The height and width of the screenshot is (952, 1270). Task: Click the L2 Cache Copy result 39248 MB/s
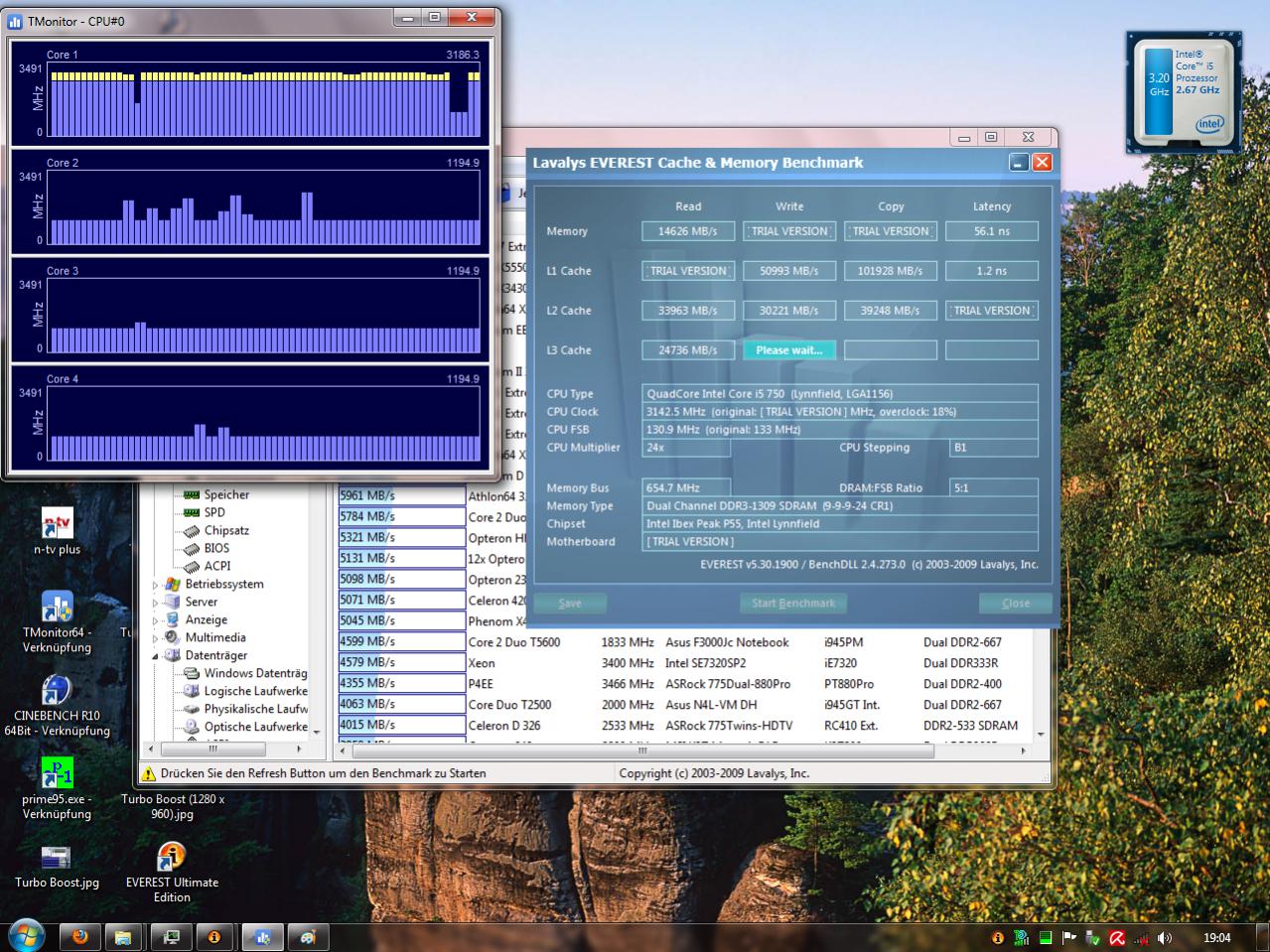pyautogui.click(x=891, y=311)
